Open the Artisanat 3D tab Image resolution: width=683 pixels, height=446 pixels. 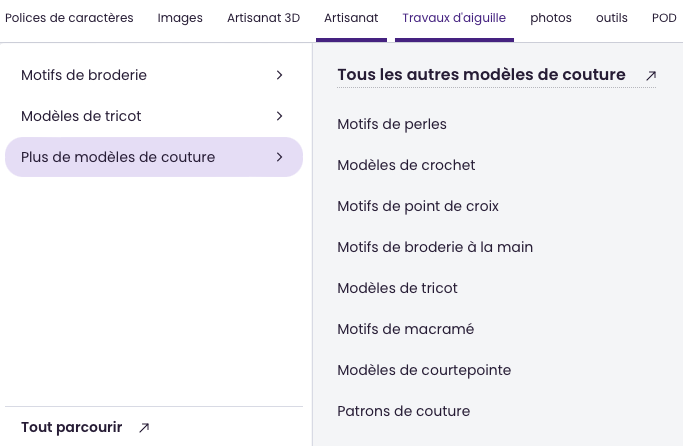click(263, 18)
